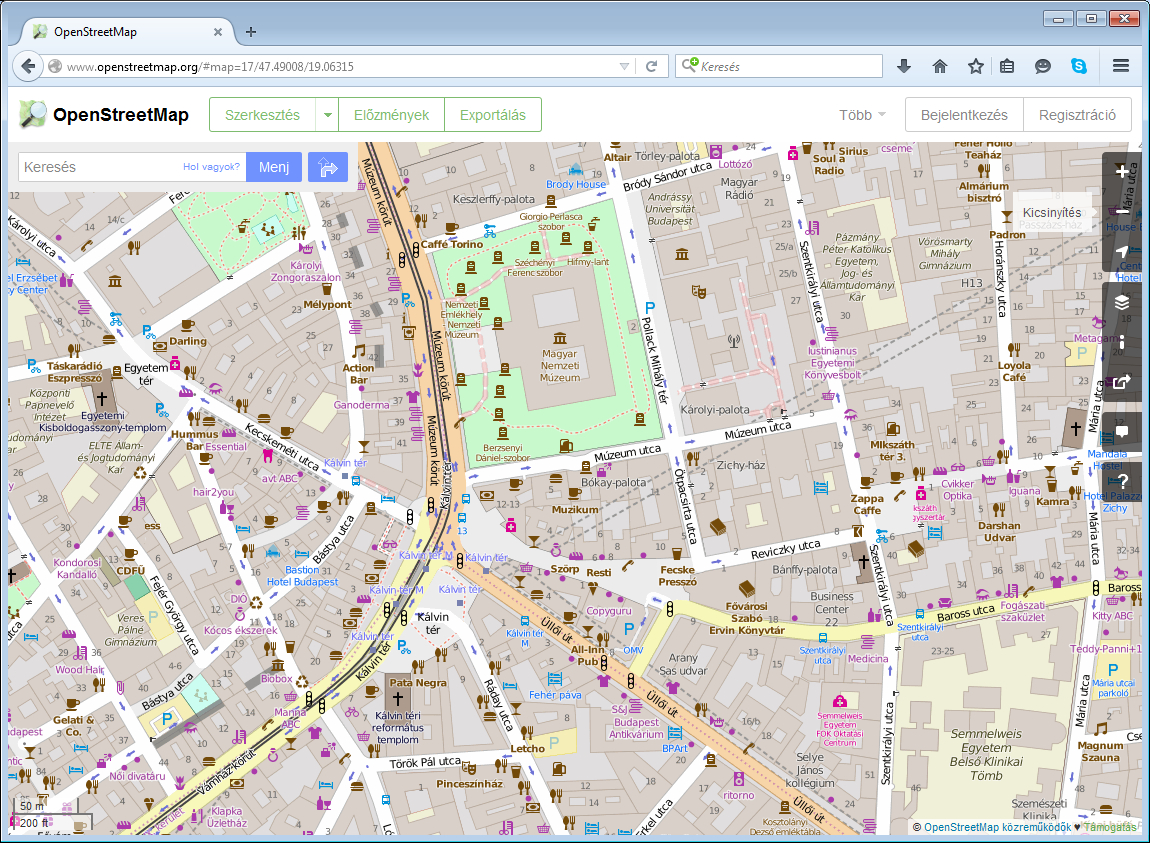Zoom out with the Kicsinyítés minus button
The image size is (1150, 843).
tap(1121, 211)
